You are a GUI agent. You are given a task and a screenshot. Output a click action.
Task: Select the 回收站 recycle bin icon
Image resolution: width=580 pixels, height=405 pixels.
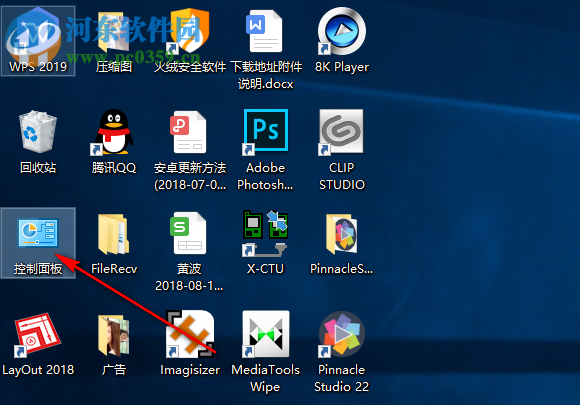coord(38,131)
